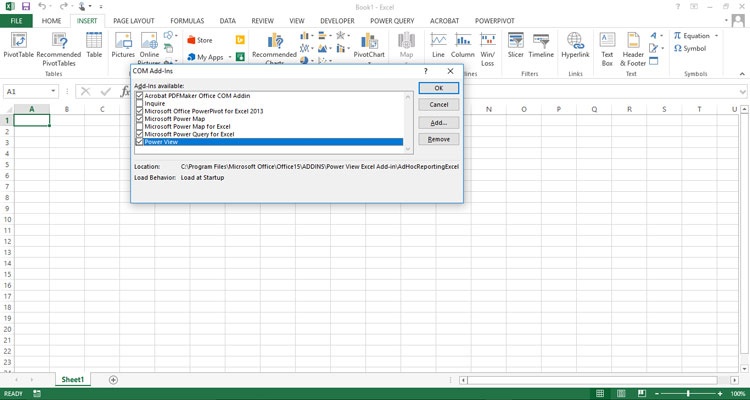Expand the My Apps dropdown arrow
The width and height of the screenshot is (750, 400).
(x=230, y=57)
